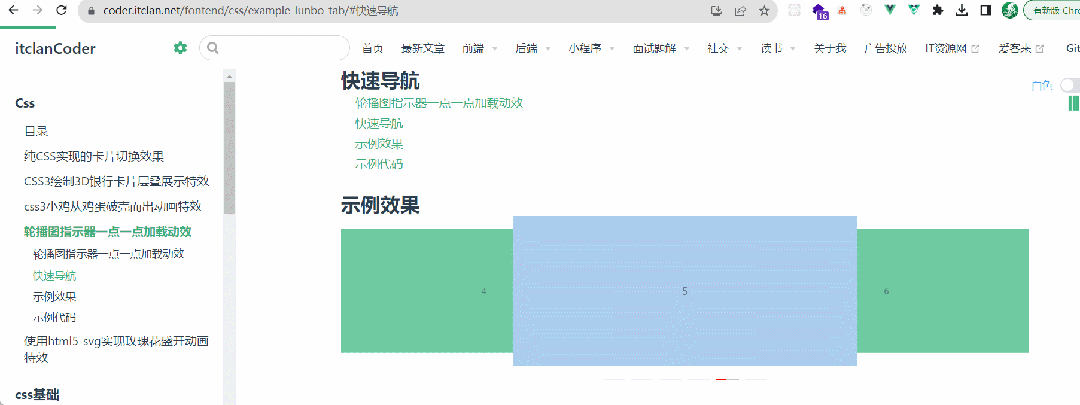Open the Chrome downloads icon
1080x405 pixels.
point(962,10)
